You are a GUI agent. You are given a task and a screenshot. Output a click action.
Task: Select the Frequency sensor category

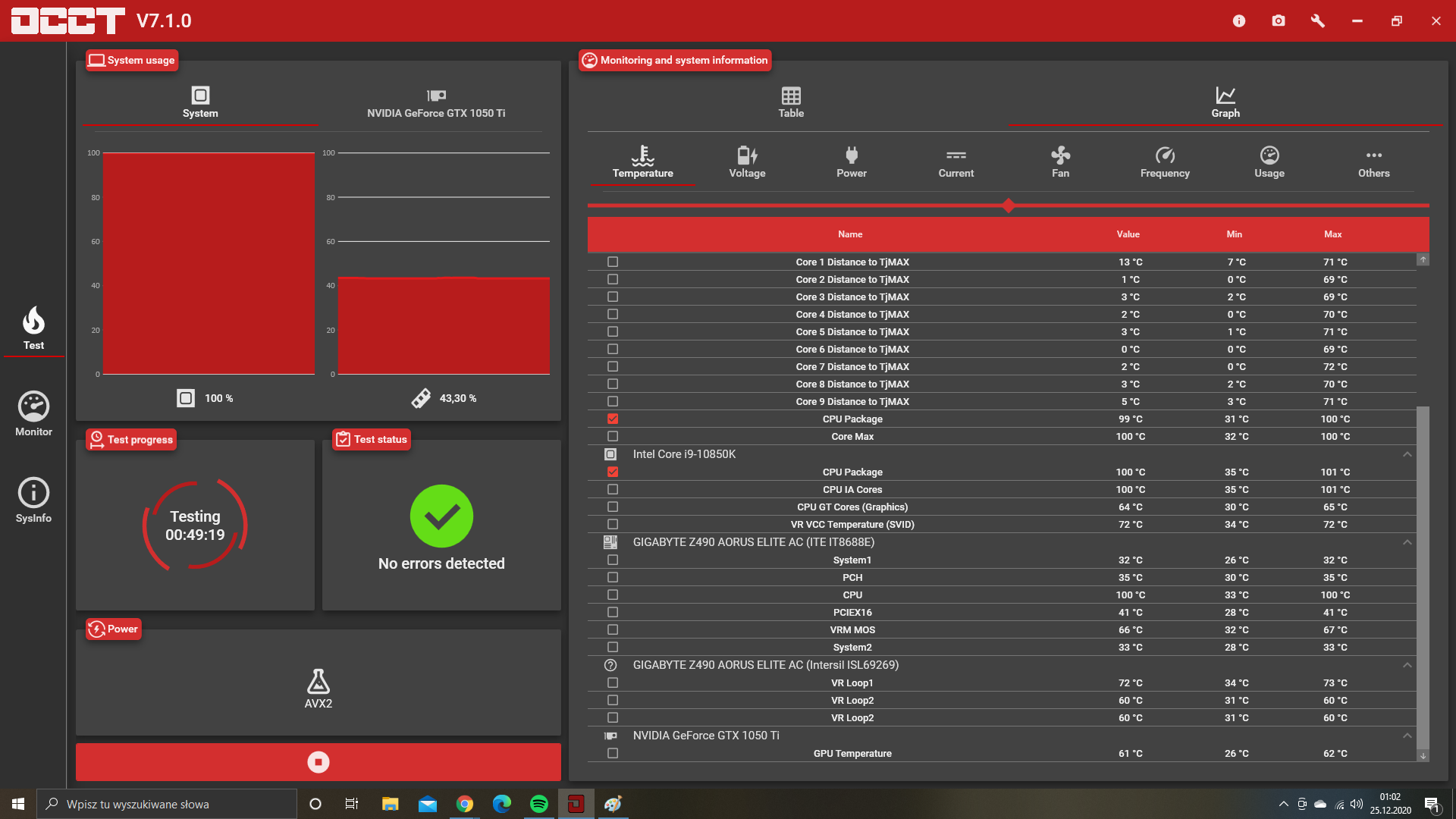(x=1165, y=163)
